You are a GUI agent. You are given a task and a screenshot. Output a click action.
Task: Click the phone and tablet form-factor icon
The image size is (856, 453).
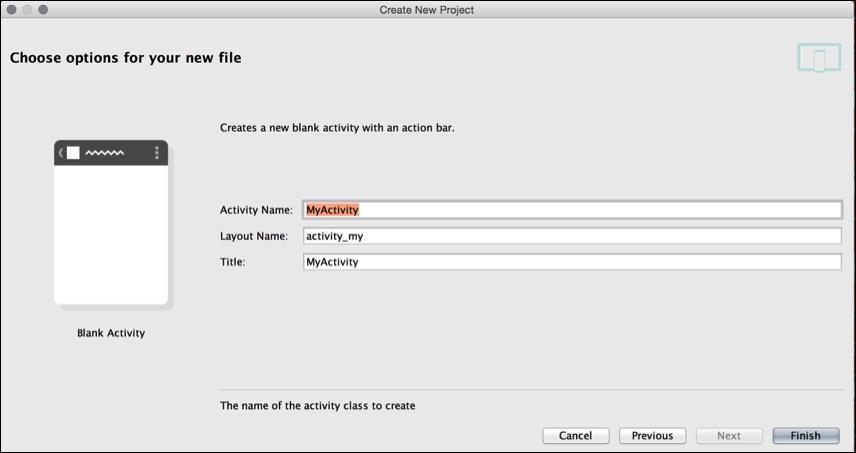tap(819, 58)
